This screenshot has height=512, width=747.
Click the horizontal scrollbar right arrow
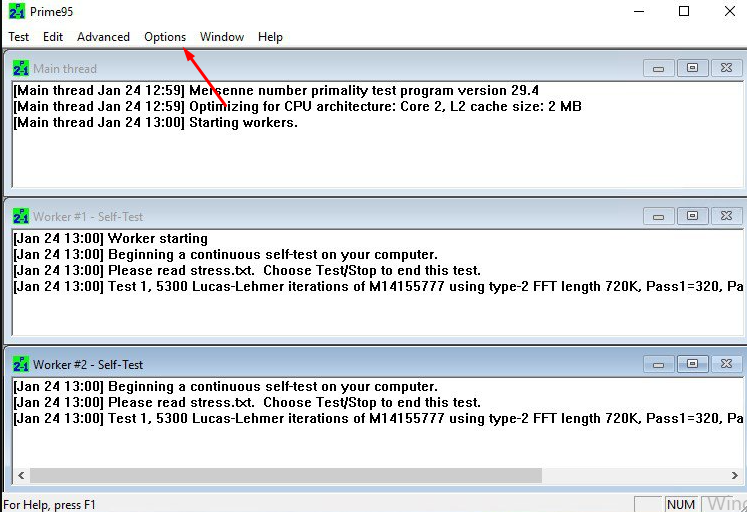[734, 475]
